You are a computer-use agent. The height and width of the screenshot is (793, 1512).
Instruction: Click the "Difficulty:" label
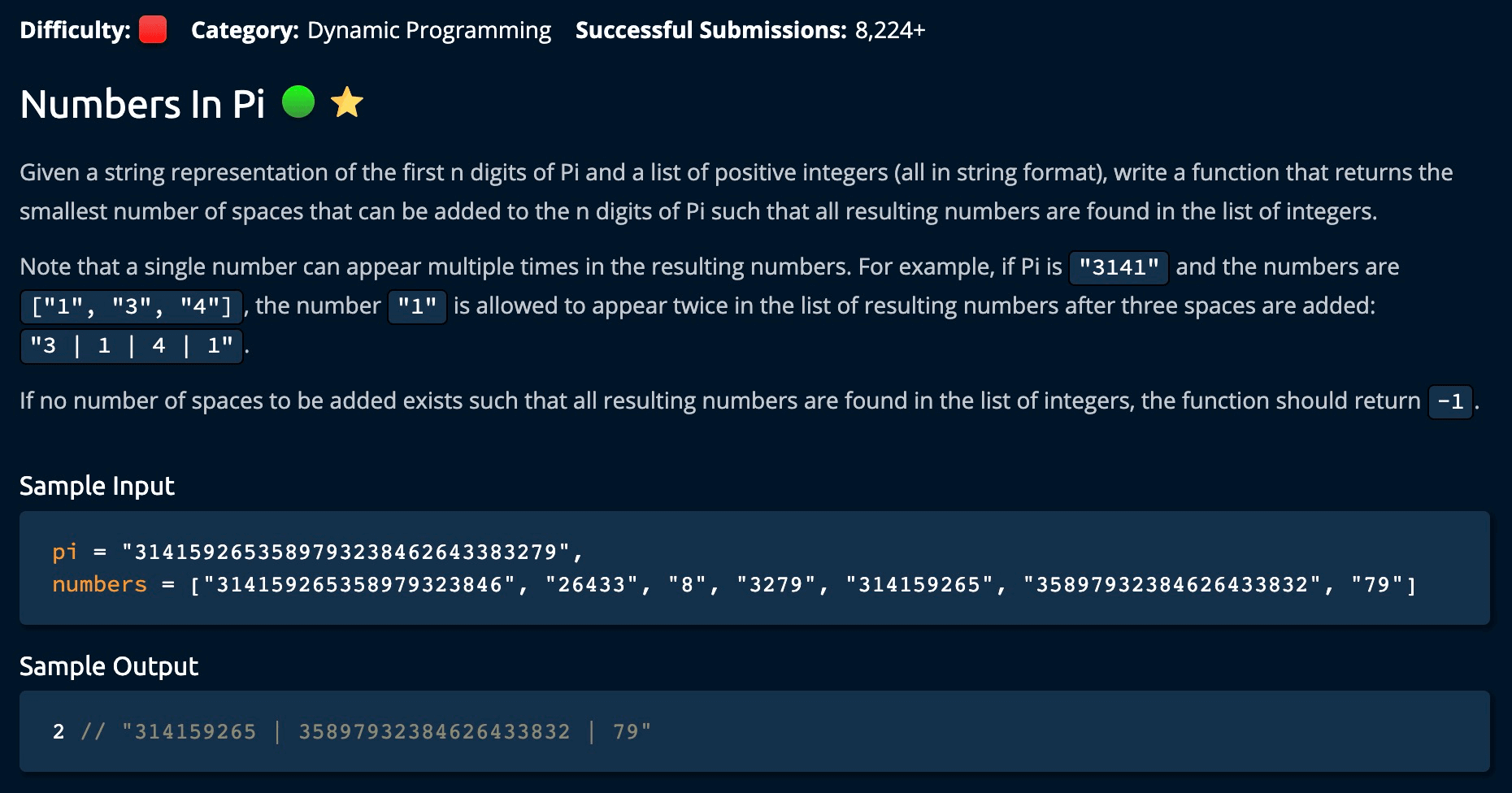point(75,30)
